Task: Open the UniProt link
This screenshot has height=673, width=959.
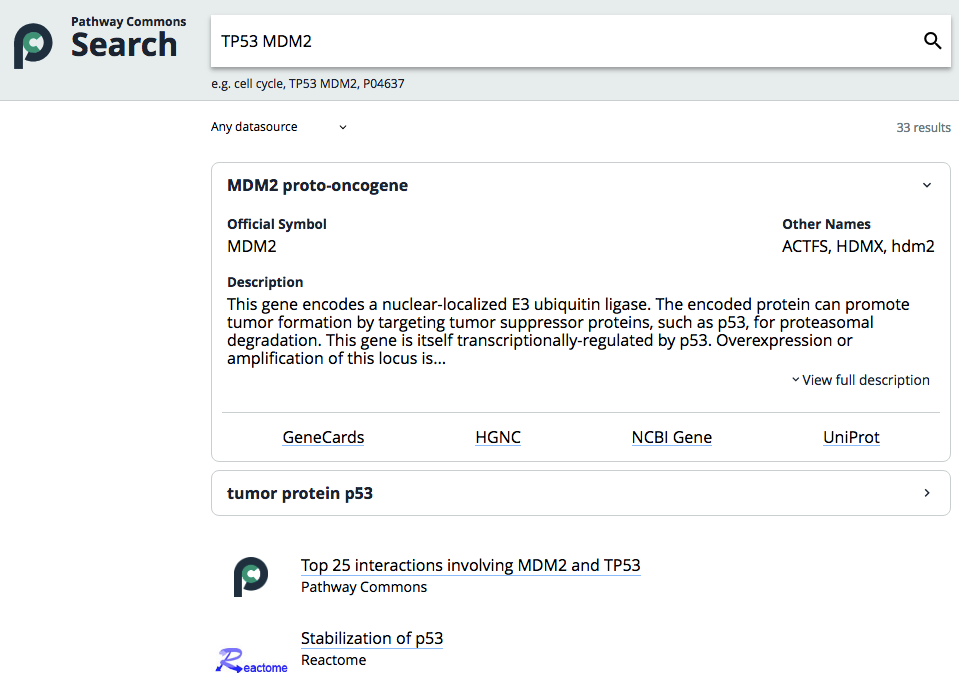Action: coord(851,437)
